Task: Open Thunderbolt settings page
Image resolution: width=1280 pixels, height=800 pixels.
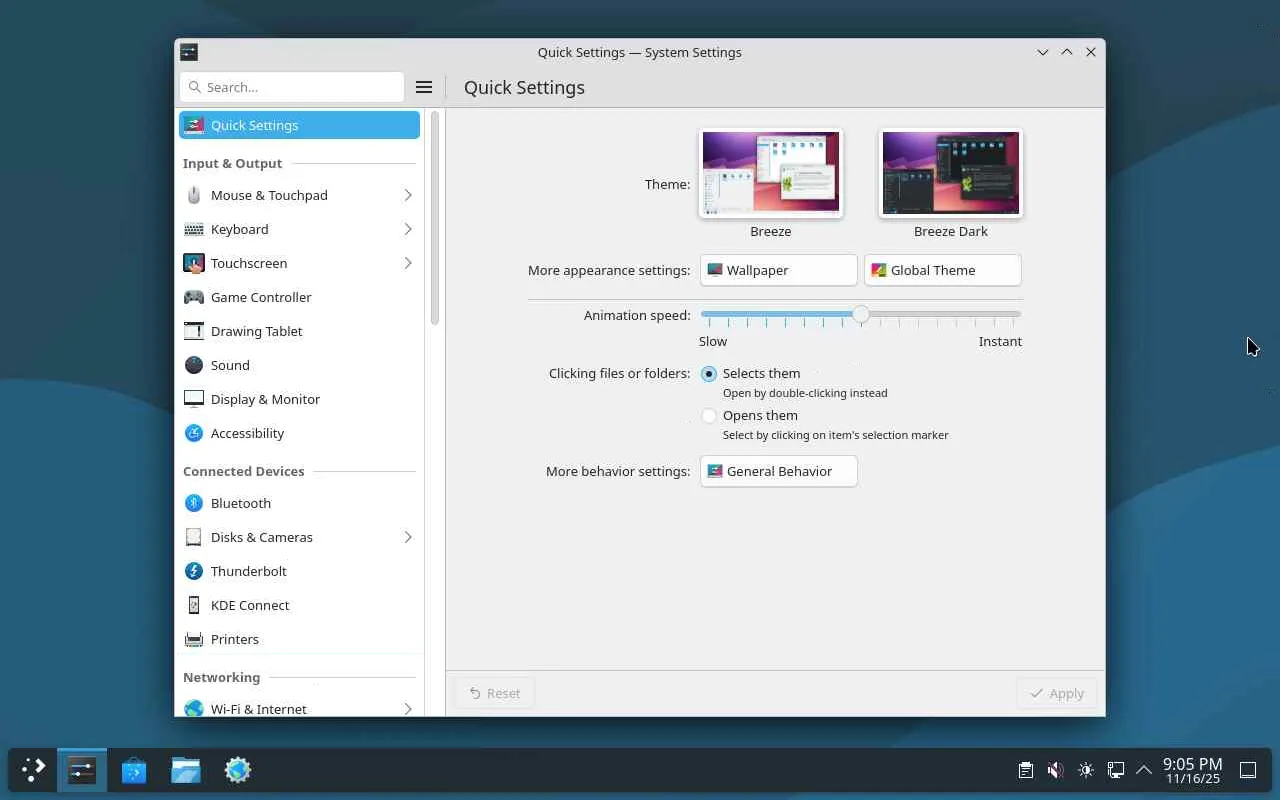Action: click(x=299, y=571)
